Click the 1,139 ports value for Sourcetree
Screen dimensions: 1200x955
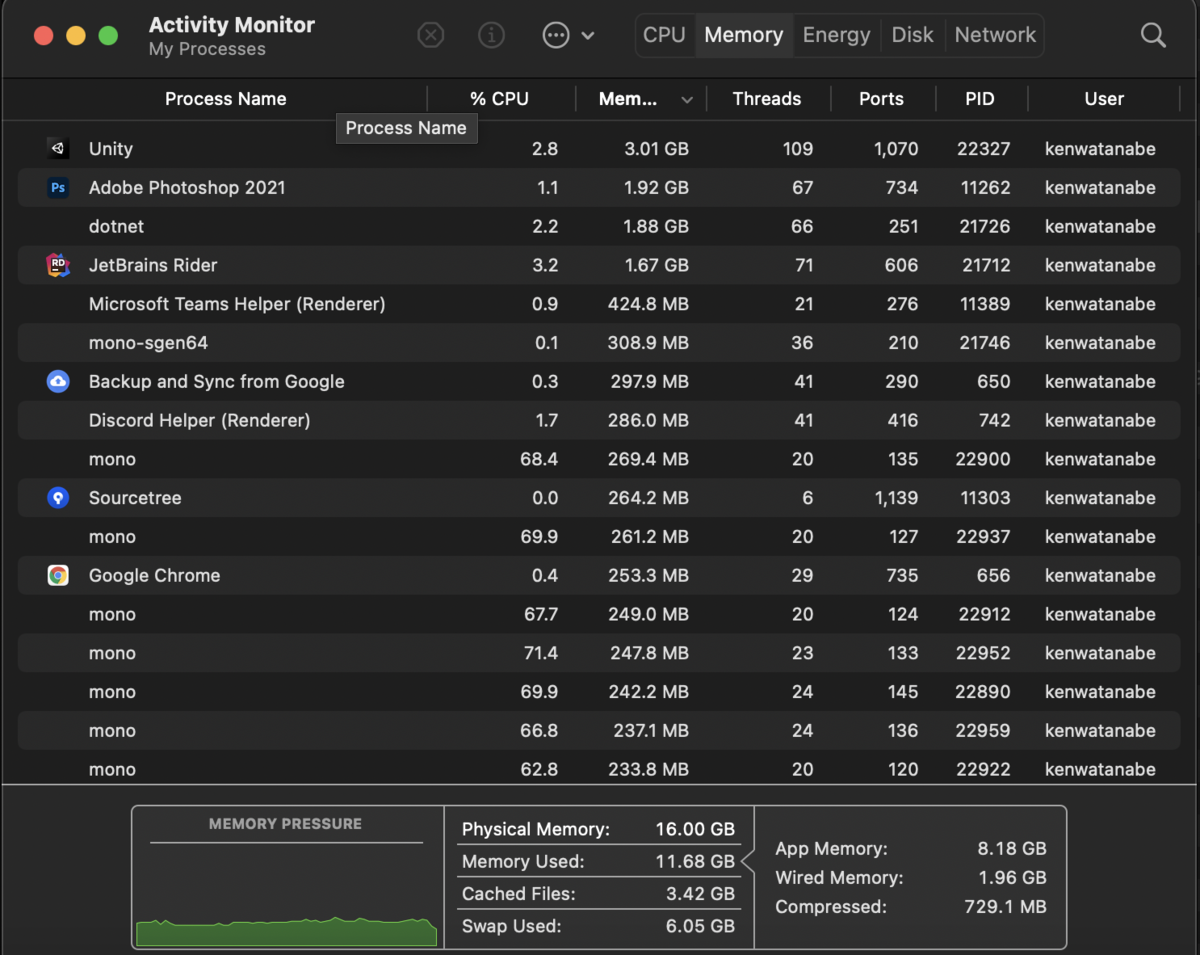(x=896, y=498)
